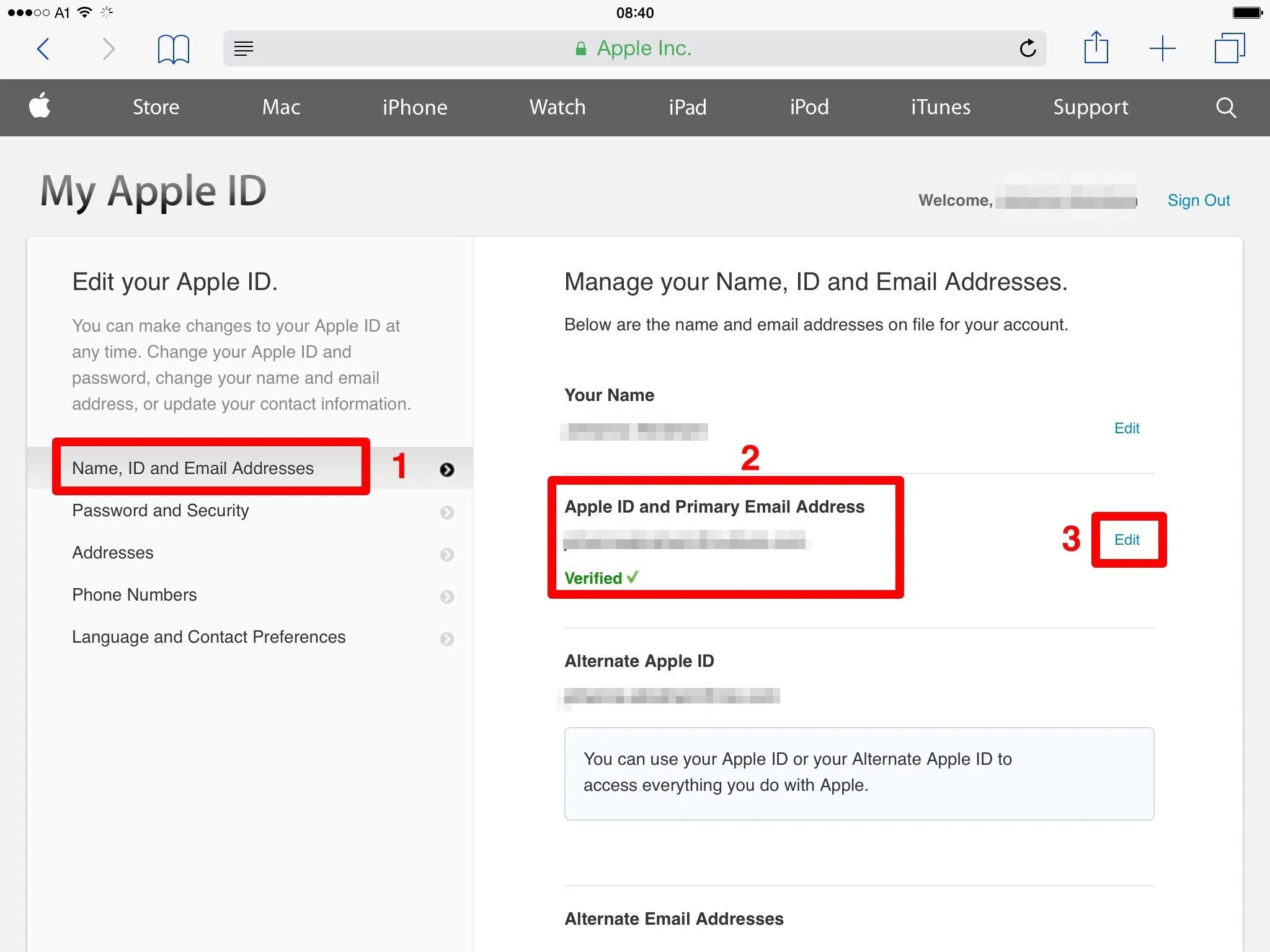Click the My Apple ID page title
1270x952 pixels.
(153, 192)
